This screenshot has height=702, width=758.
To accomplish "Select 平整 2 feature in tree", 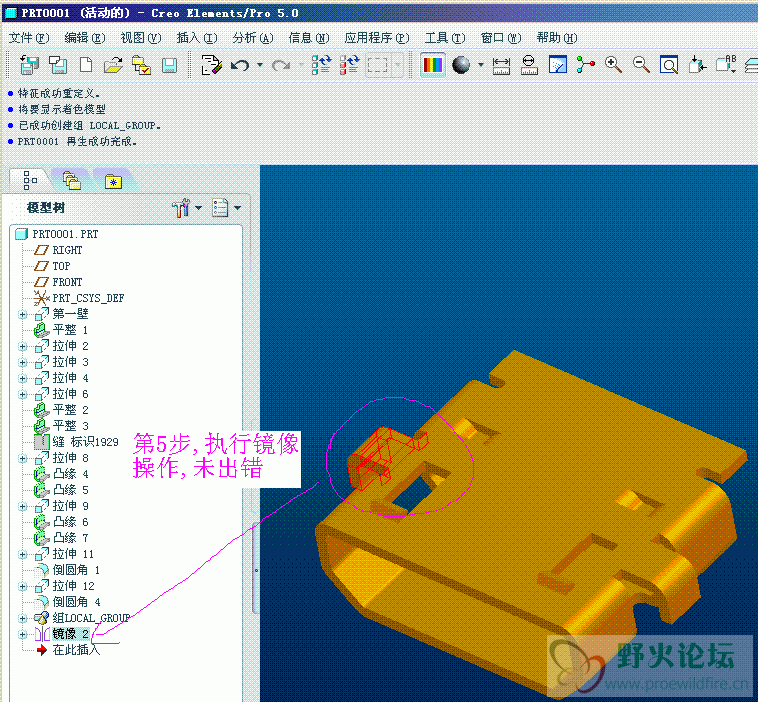I will [x=61, y=410].
